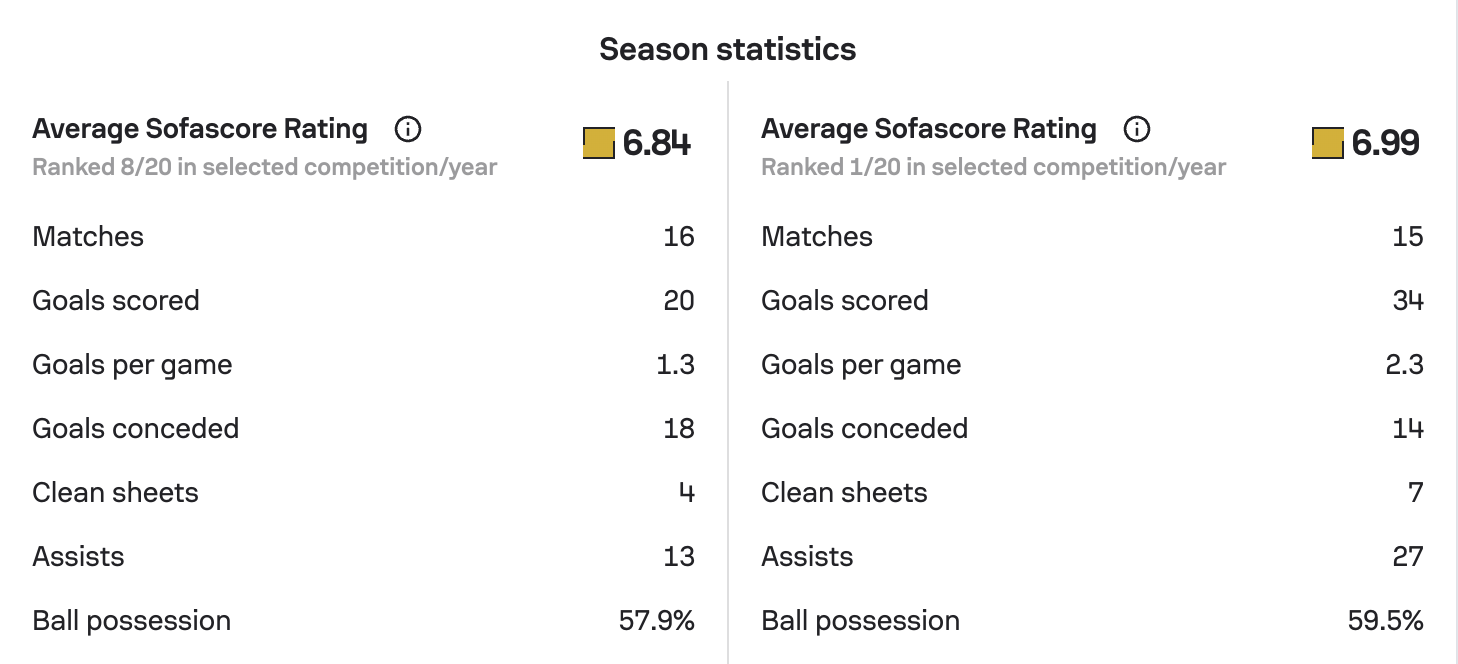
Task: Click the Goals scored value of 34
Action: click(x=1408, y=301)
